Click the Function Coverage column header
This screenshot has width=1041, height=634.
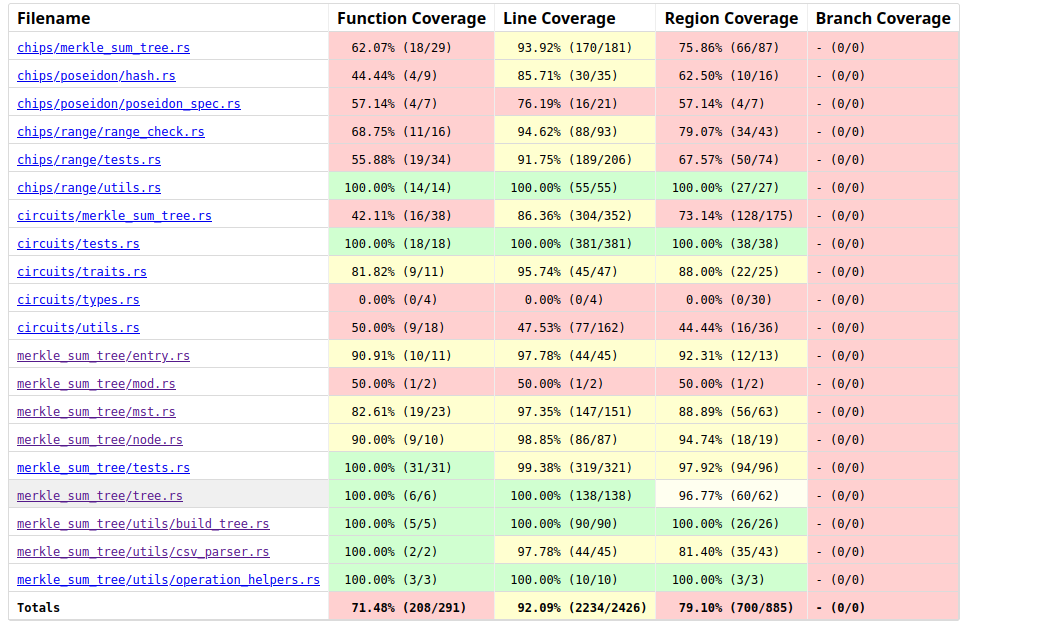pyautogui.click(x=411, y=19)
